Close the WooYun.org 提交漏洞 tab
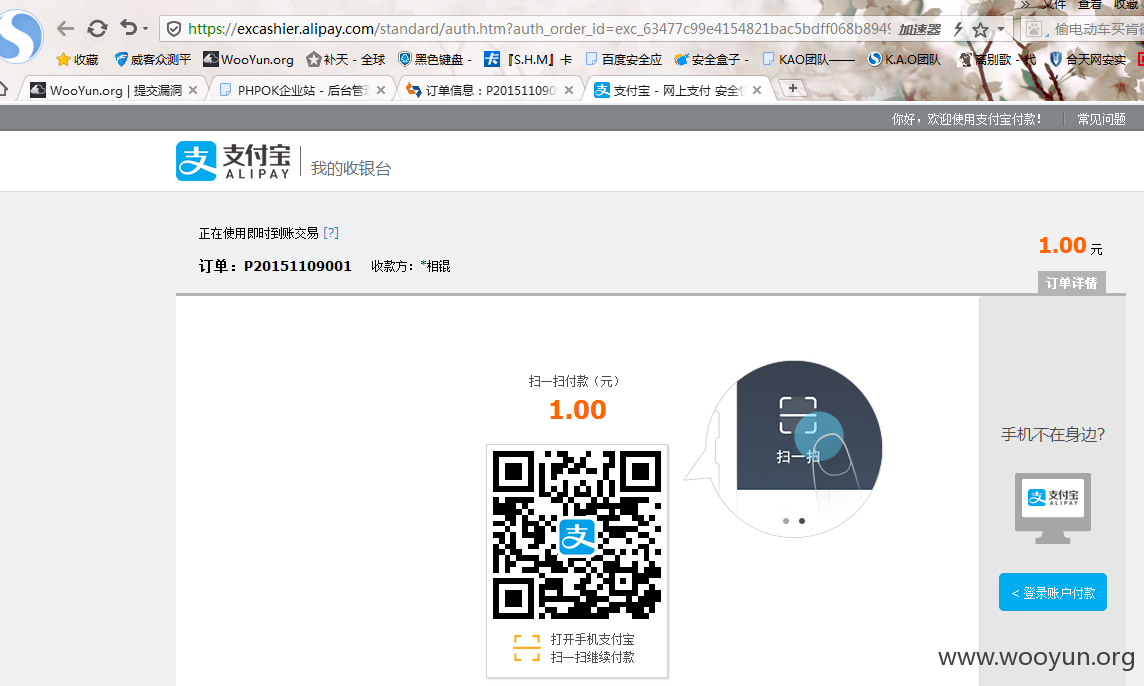Viewport: 1144px width, 686px height. 193,90
